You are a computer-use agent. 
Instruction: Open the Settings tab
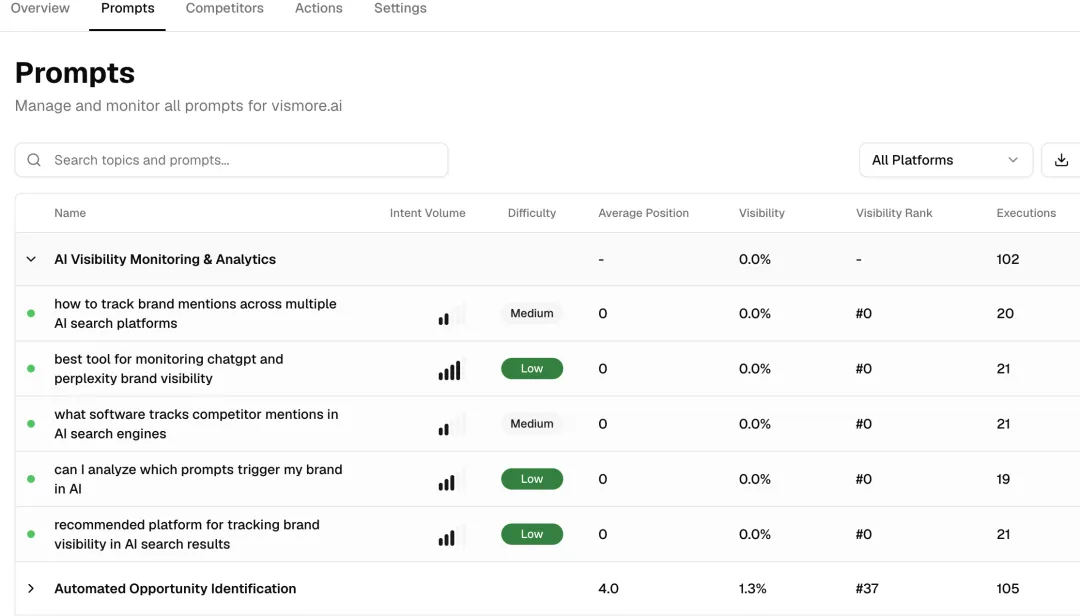click(x=400, y=9)
